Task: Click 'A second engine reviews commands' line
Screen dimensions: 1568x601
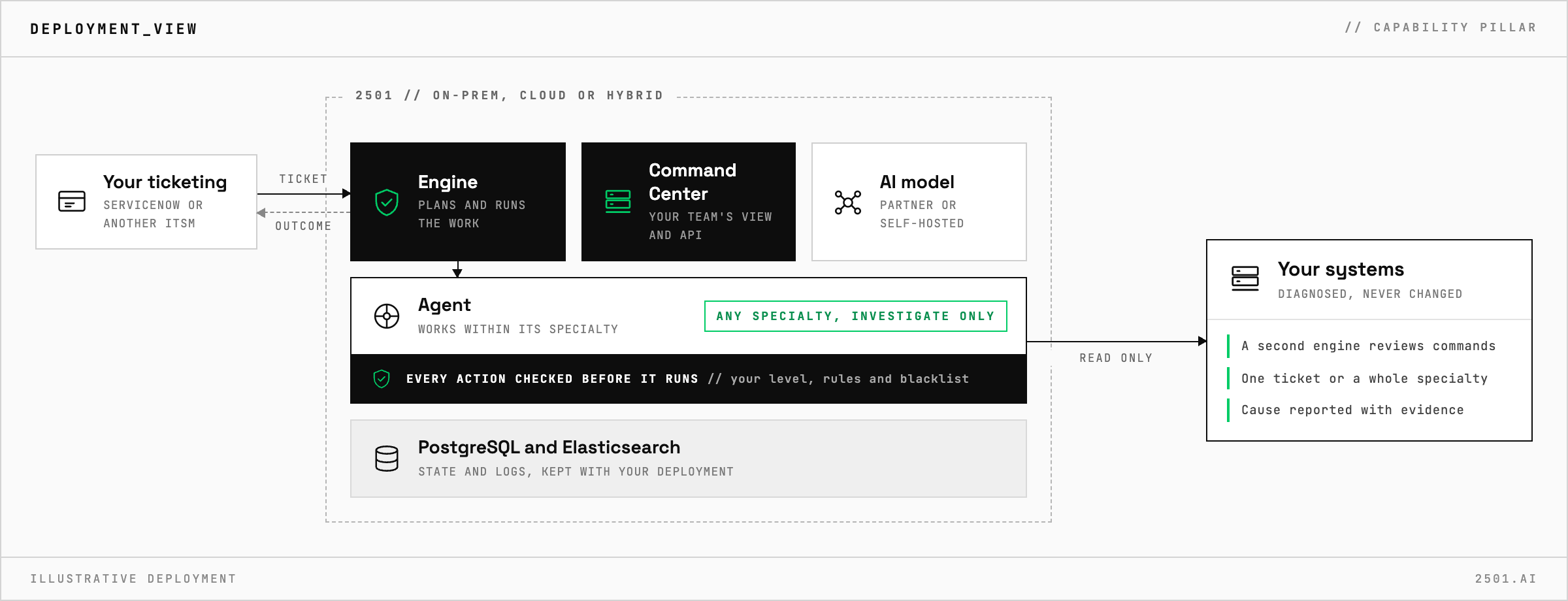Action: point(1368,346)
